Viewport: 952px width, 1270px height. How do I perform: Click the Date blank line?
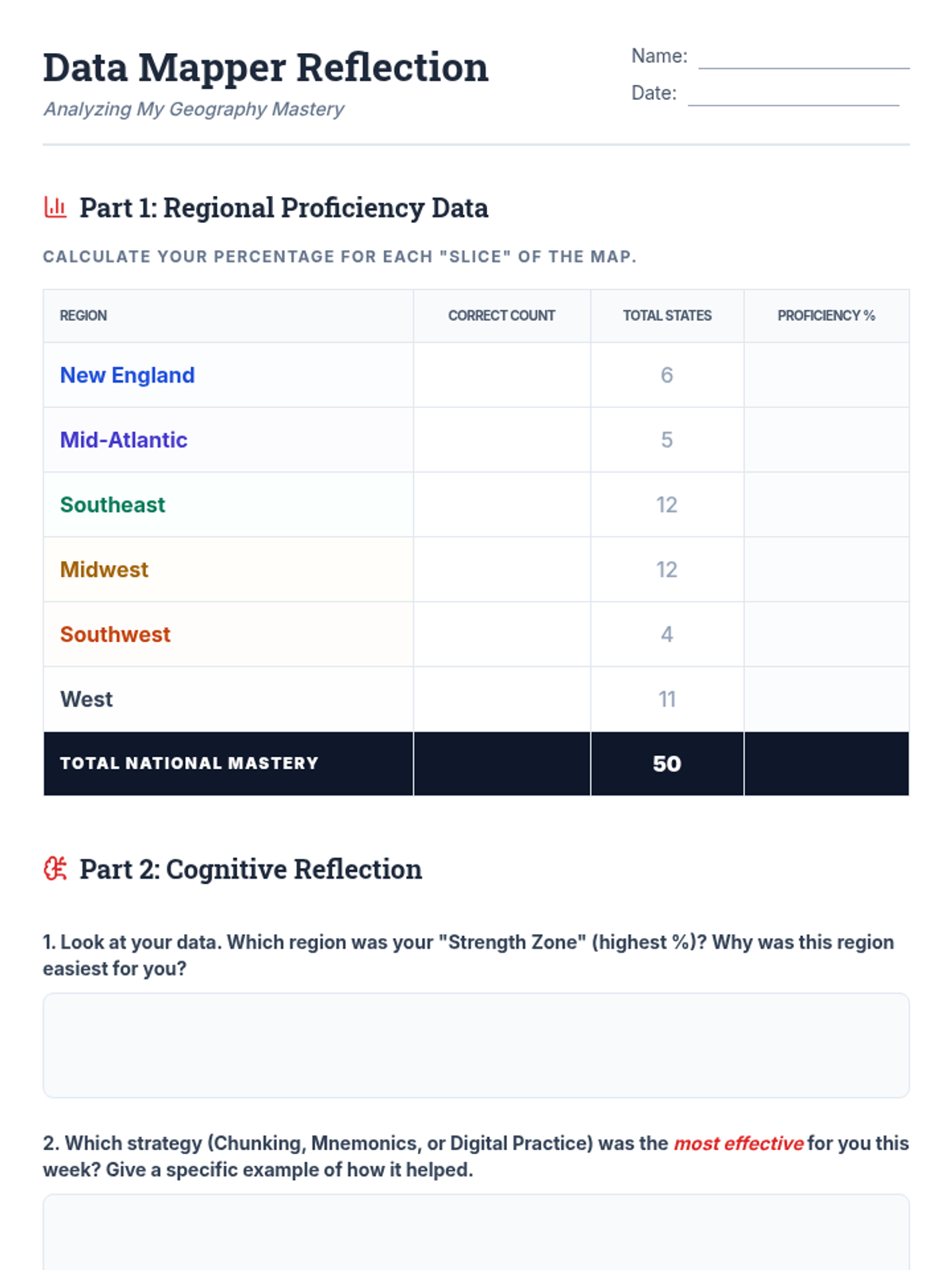(x=793, y=95)
